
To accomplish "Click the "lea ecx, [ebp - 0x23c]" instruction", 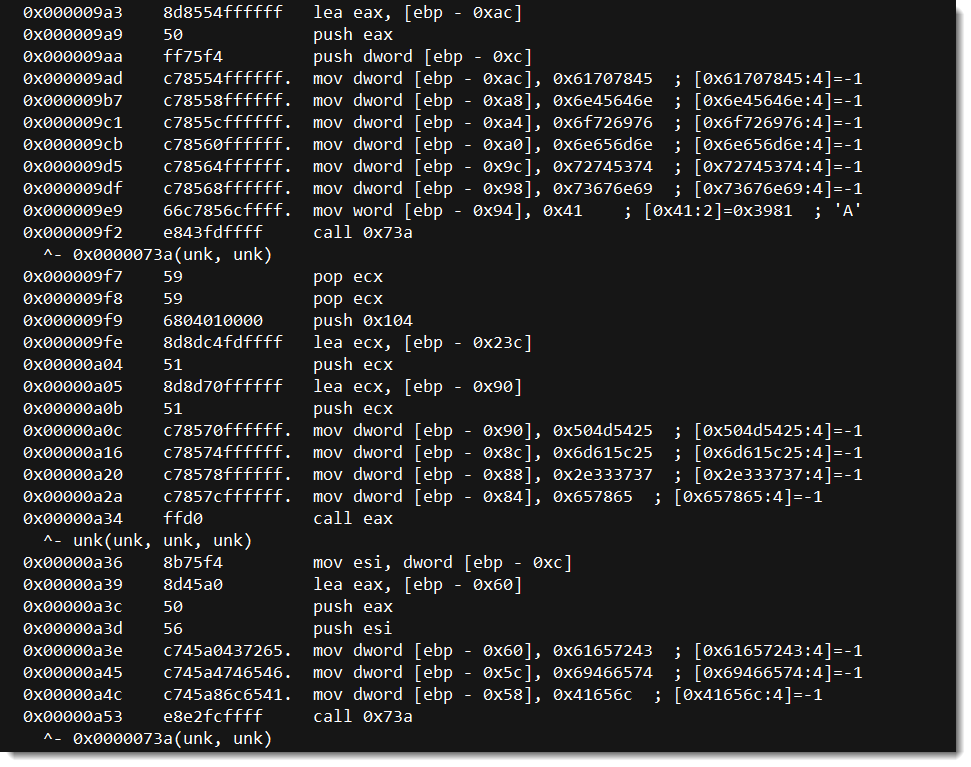I will (422, 343).
